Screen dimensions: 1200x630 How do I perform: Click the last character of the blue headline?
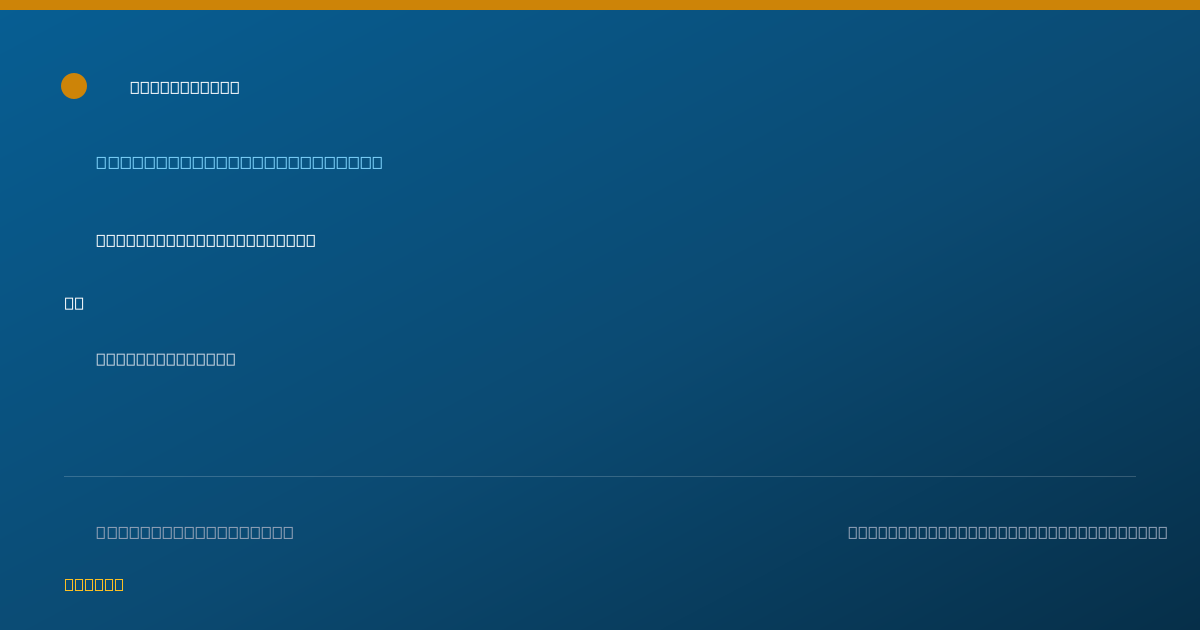tap(377, 162)
